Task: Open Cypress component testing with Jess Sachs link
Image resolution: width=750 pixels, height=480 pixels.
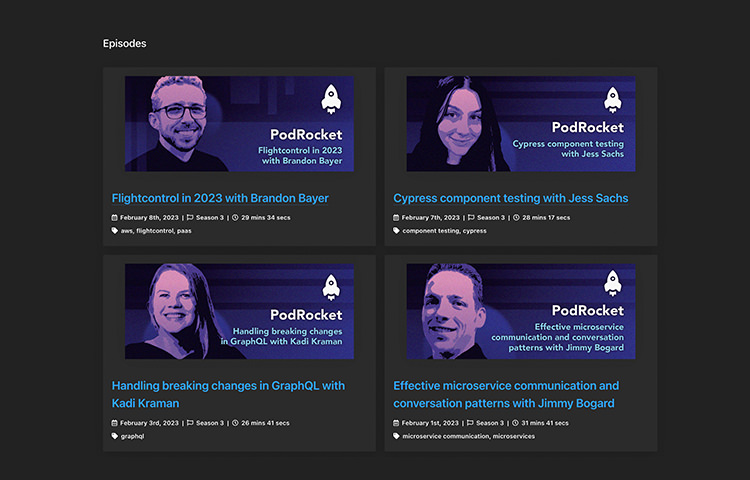Action: coord(510,198)
